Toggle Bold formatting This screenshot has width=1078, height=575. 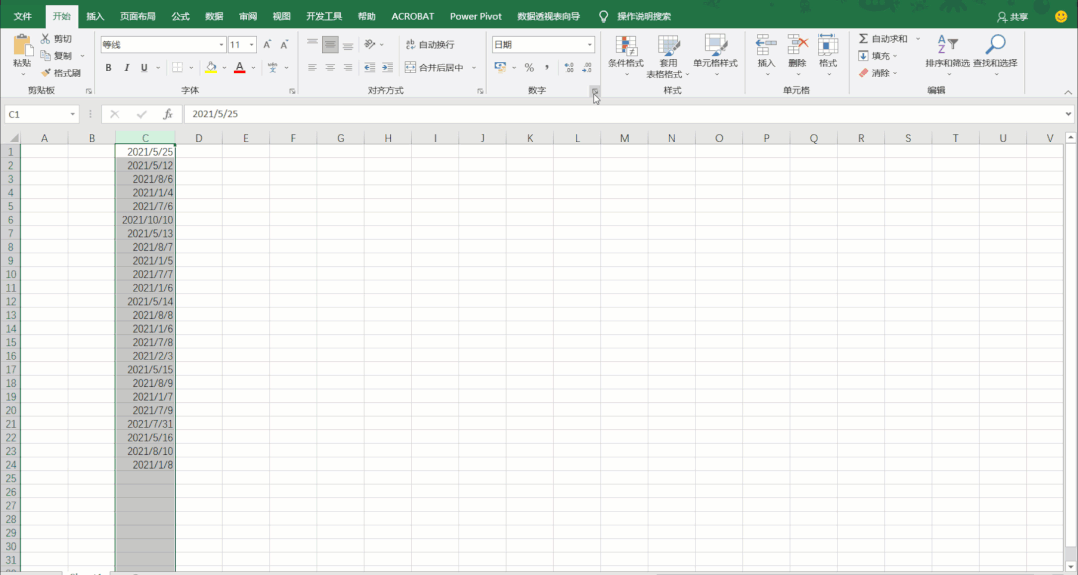pyautogui.click(x=109, y=68)
